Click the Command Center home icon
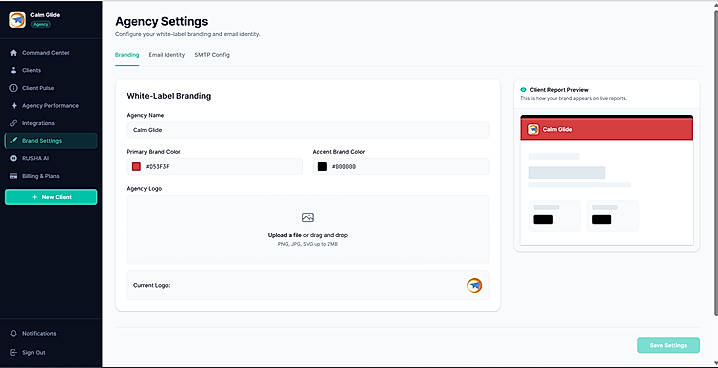This screenshot has width=718, height=368. 13,53
